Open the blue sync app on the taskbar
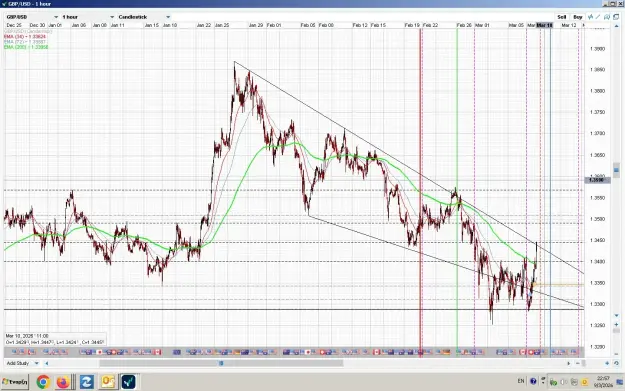625x391 pixels. [86, 382]
